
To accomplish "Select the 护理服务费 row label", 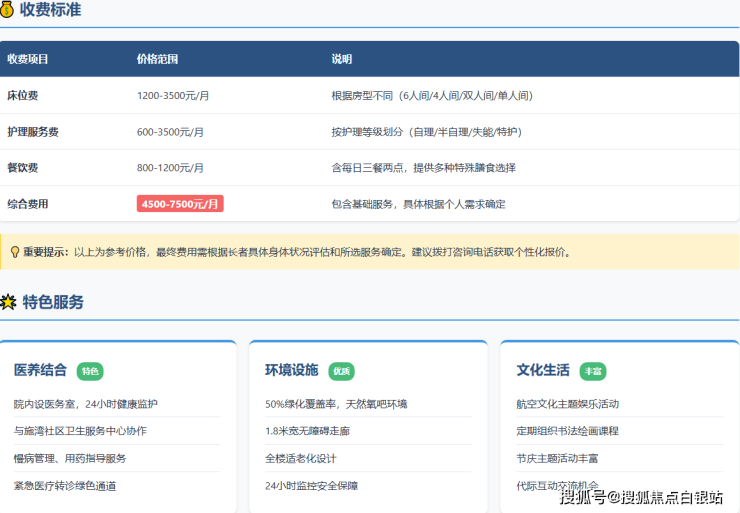I will coord(33,132).
